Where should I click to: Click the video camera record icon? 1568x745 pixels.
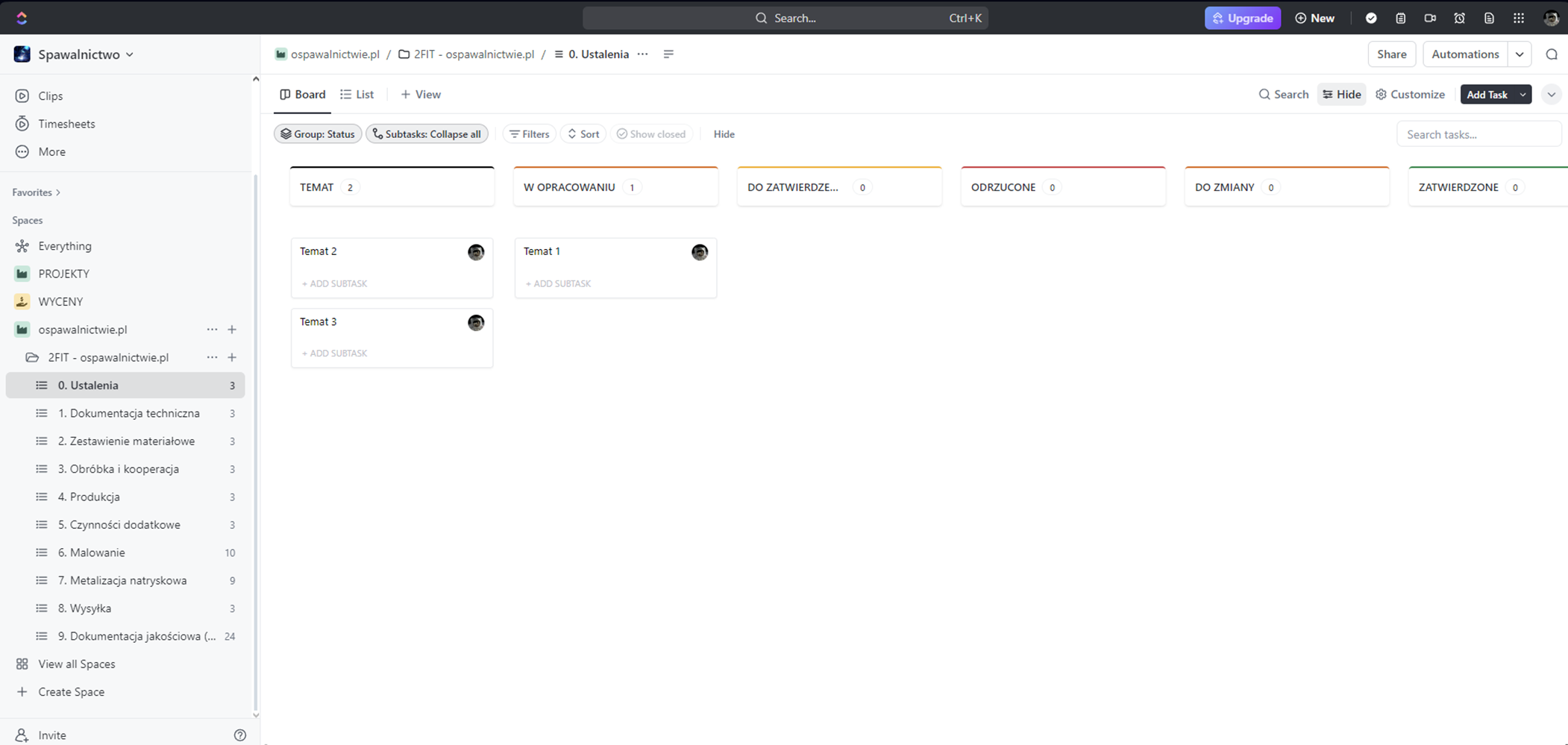(1430, 18)
